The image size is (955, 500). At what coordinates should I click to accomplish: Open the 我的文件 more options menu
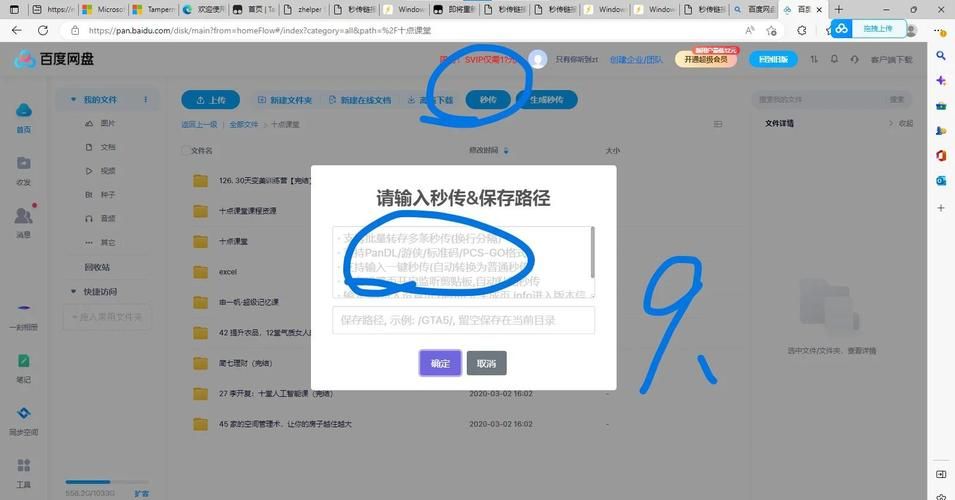[146, 99]
